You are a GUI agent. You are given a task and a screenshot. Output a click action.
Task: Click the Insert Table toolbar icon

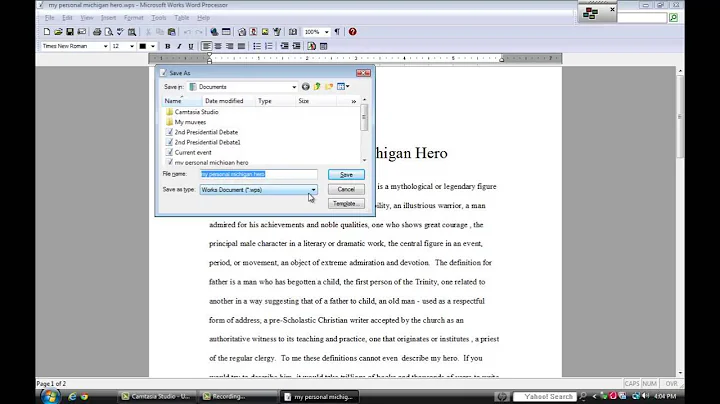click(226, 32)
